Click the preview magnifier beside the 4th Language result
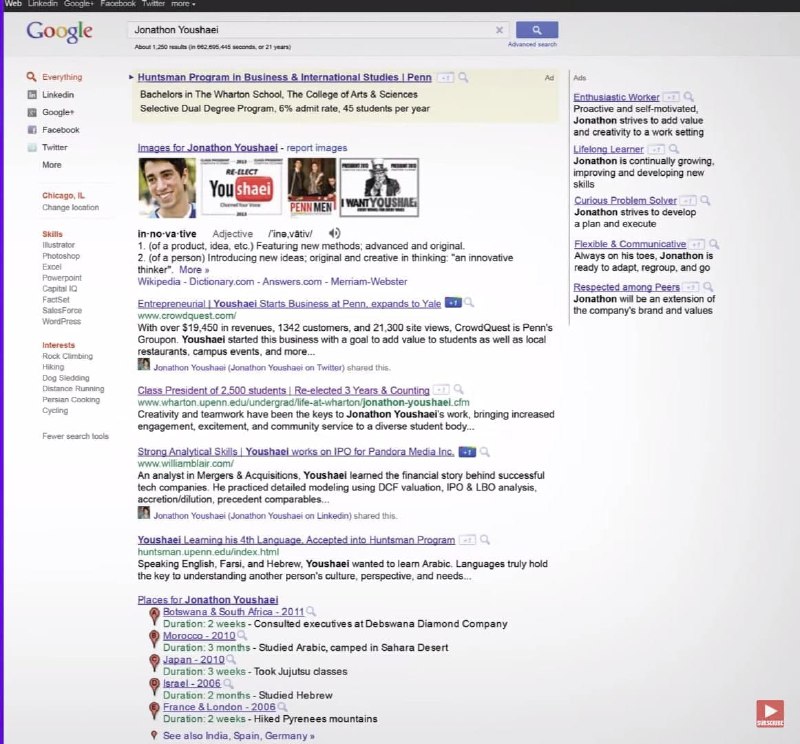 [x=485, y=539]
